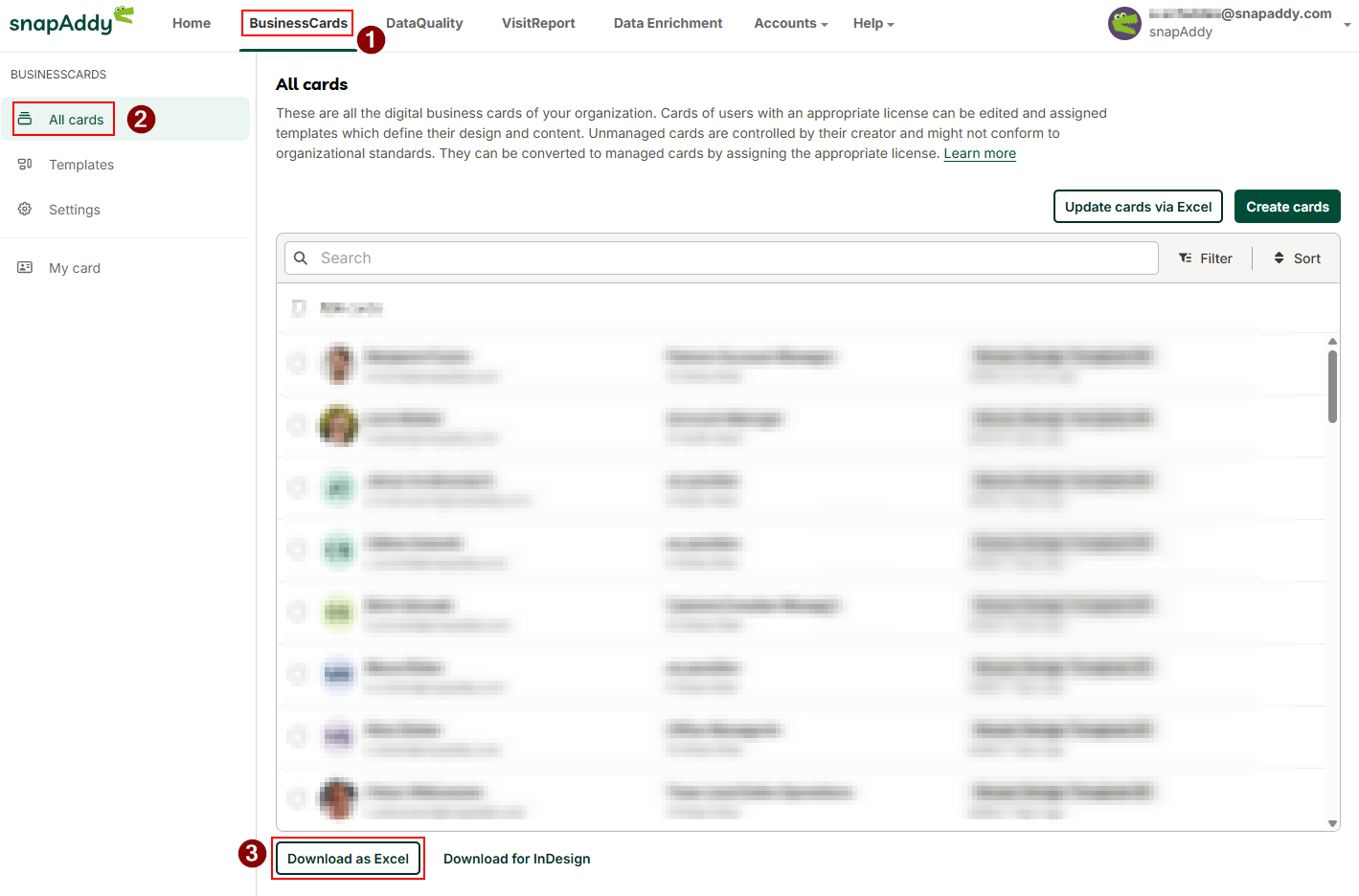Viewport: 1359px width, 896px height.
Task: Click the snapAddy logo
Action: click(x=72, y=21)
